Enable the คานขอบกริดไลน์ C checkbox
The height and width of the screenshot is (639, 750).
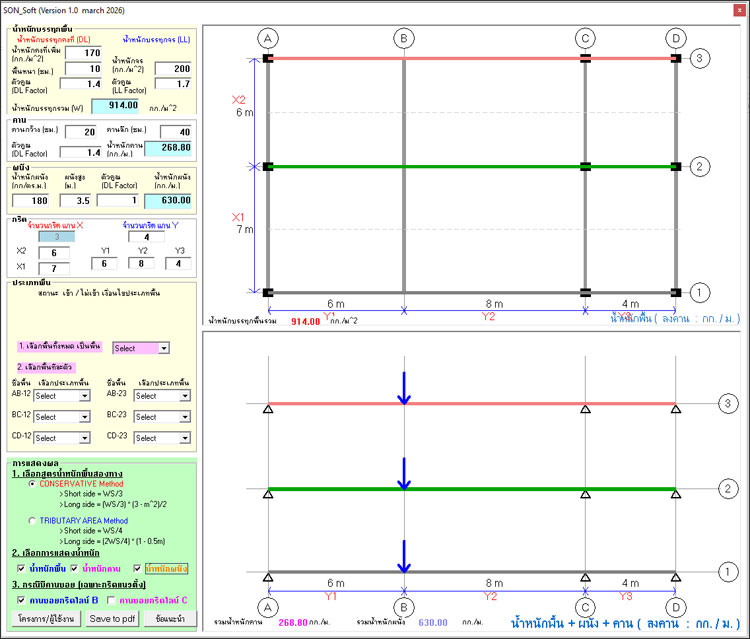click(x=110, y=599)
